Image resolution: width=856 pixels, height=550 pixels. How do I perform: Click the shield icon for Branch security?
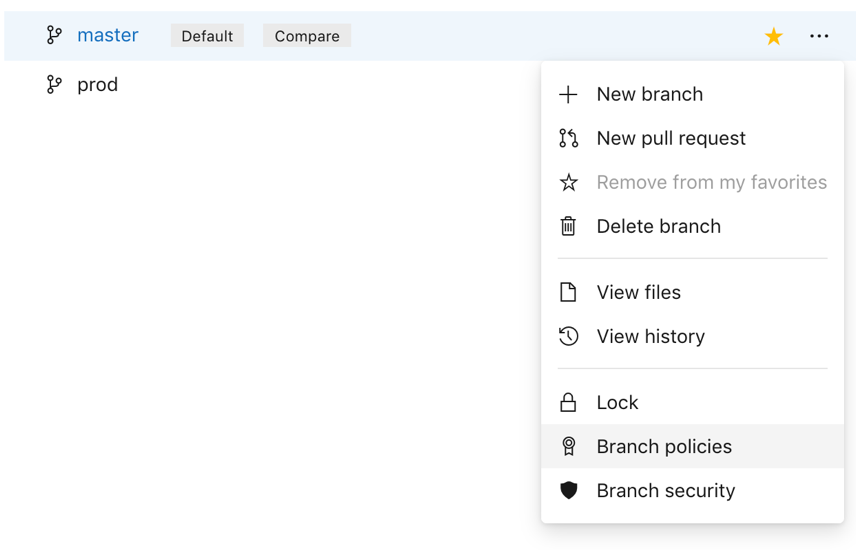pyautogui.click(x=568, y=490)
